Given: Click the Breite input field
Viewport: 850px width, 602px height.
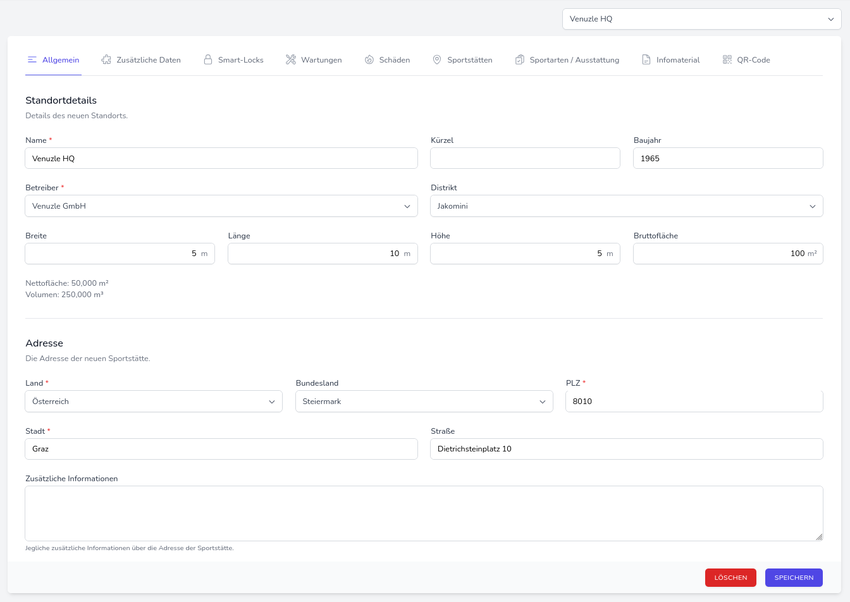Looking at the screenshot, I should (x=120, y=254).
